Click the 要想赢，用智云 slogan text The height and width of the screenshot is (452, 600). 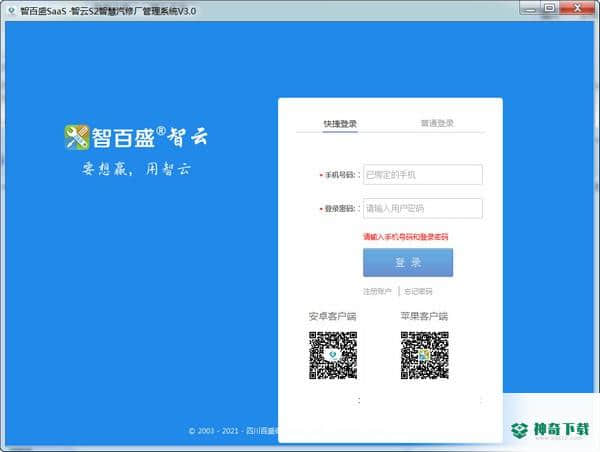[x=136, y=168]
